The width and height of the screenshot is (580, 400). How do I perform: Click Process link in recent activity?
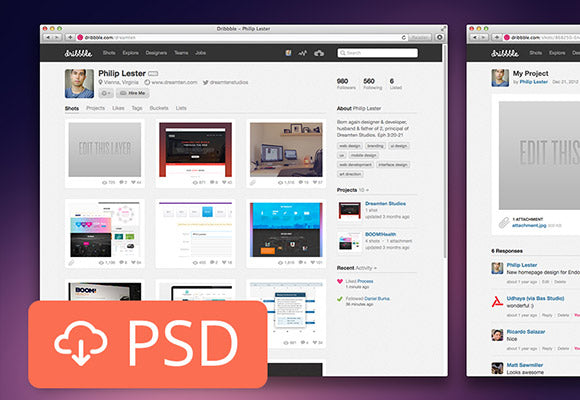coord(365,281)
